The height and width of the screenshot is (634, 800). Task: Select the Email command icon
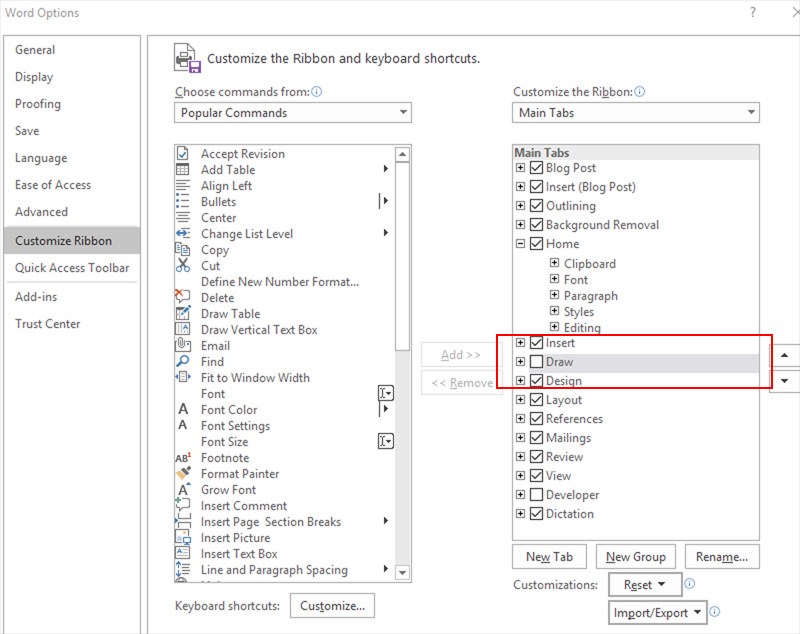point(183,346)
